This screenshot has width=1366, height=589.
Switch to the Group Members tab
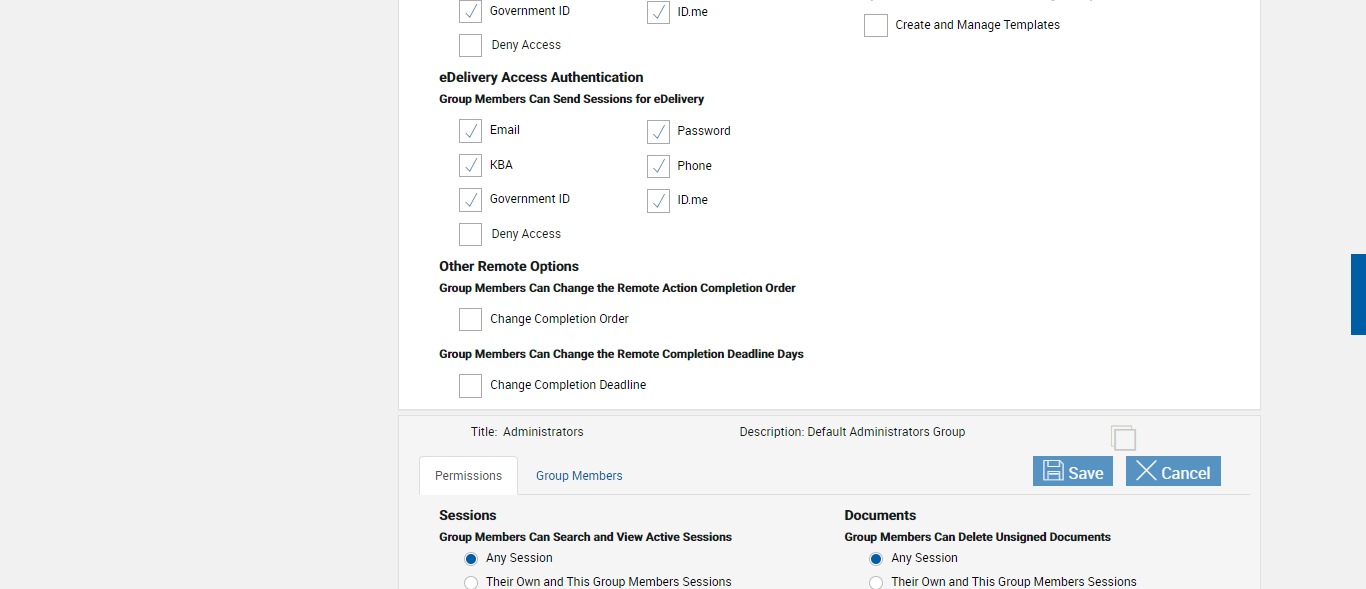coord(579,476)
